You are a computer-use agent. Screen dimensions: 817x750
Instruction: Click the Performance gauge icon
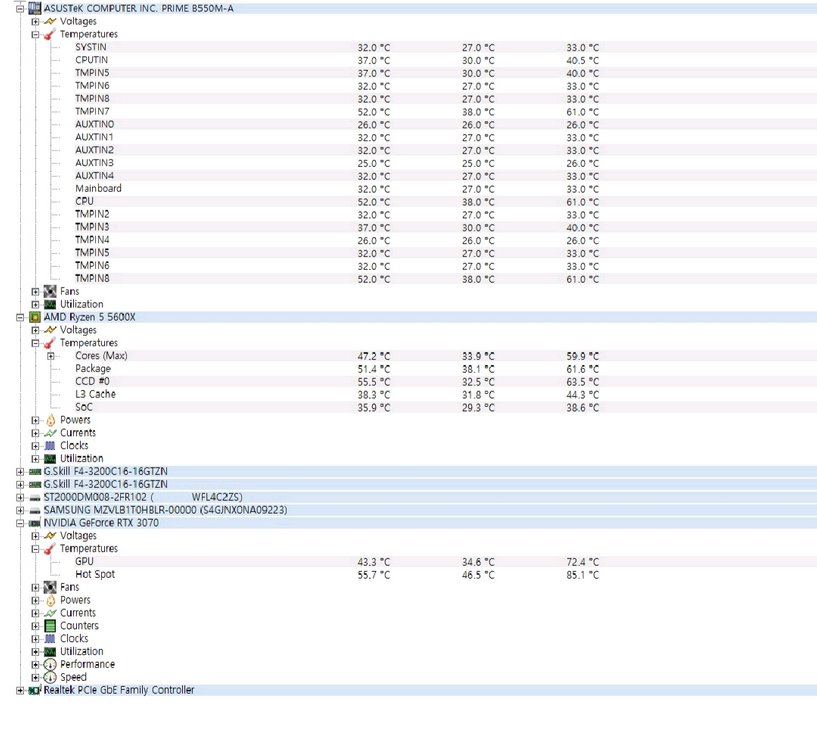coord(50,665)
